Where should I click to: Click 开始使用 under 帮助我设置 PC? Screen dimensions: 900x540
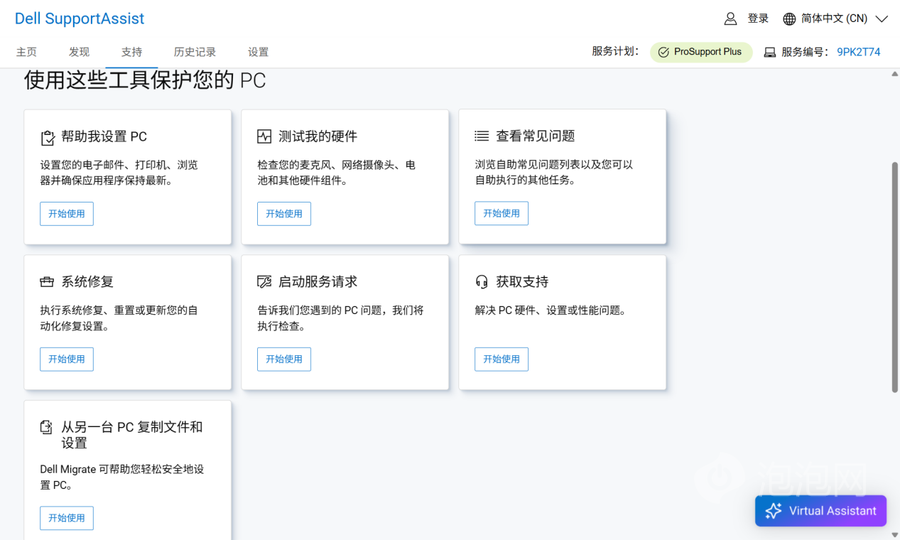coord(67,213)
